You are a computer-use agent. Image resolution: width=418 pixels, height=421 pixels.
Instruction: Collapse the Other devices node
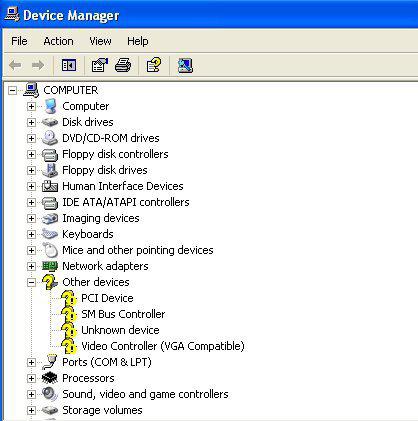click(31, 282)
